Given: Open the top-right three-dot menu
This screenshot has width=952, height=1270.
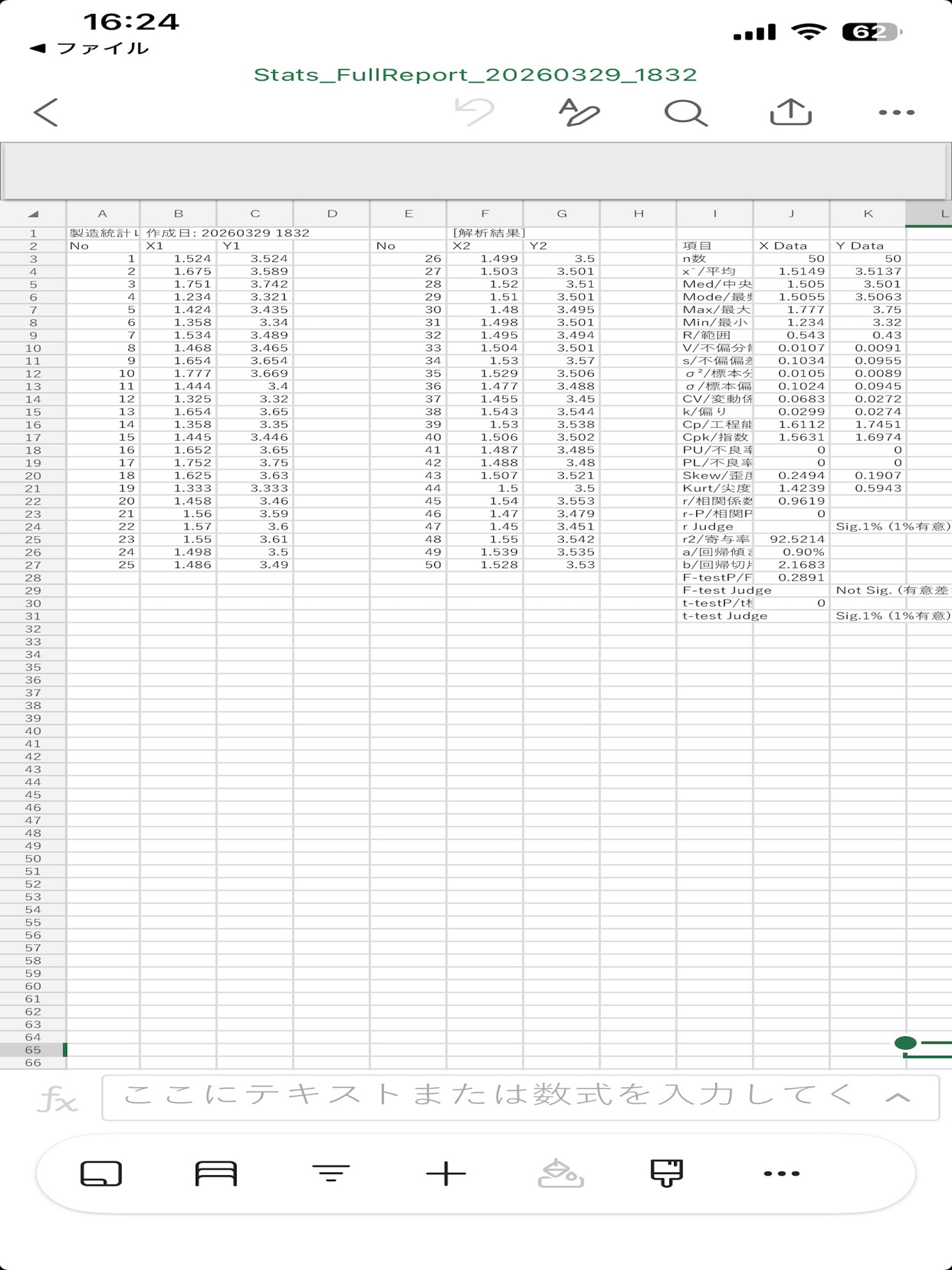Looking at the screenshot, I should (x=896, y=112).
